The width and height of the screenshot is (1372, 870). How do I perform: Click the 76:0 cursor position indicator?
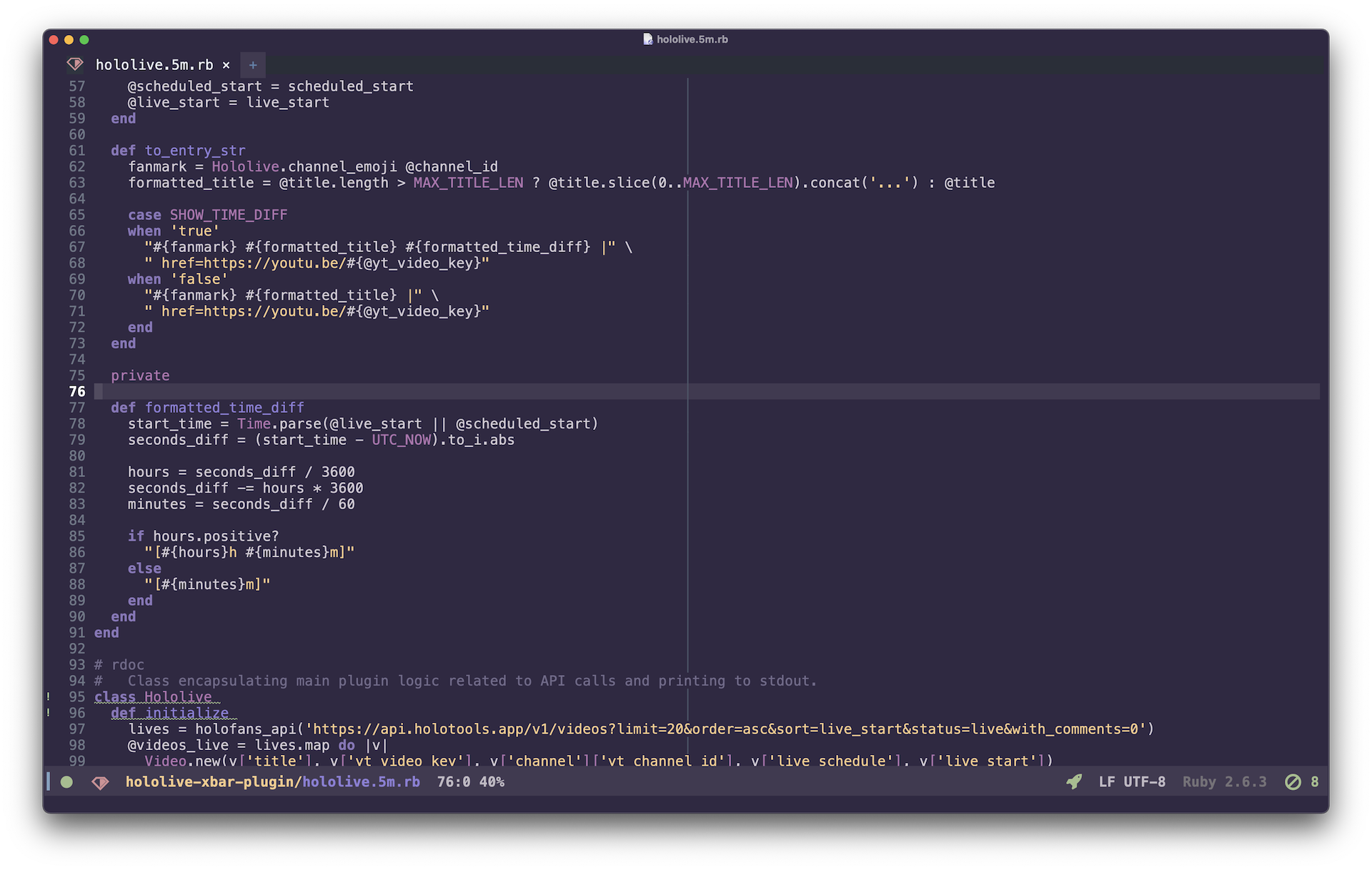[x=453, y=782]
